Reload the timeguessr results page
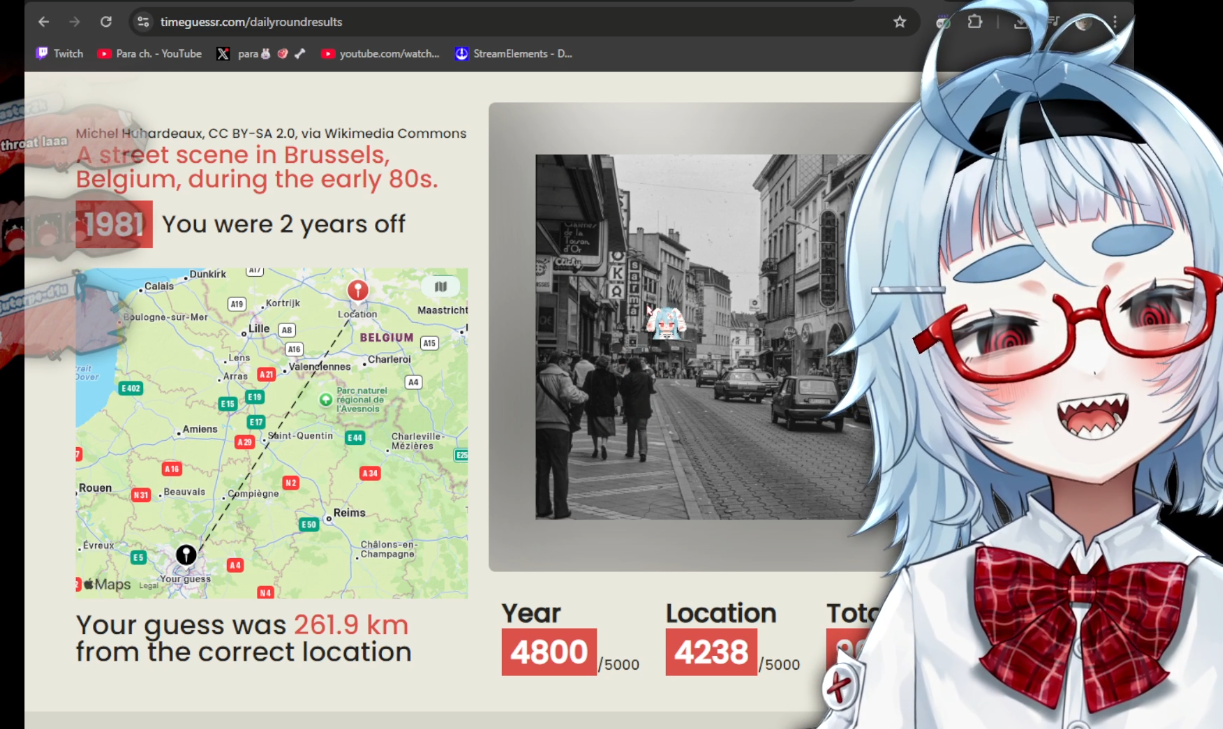This screenshot has height=729, width=1223. pyautogui.click(x=106, y=22)
